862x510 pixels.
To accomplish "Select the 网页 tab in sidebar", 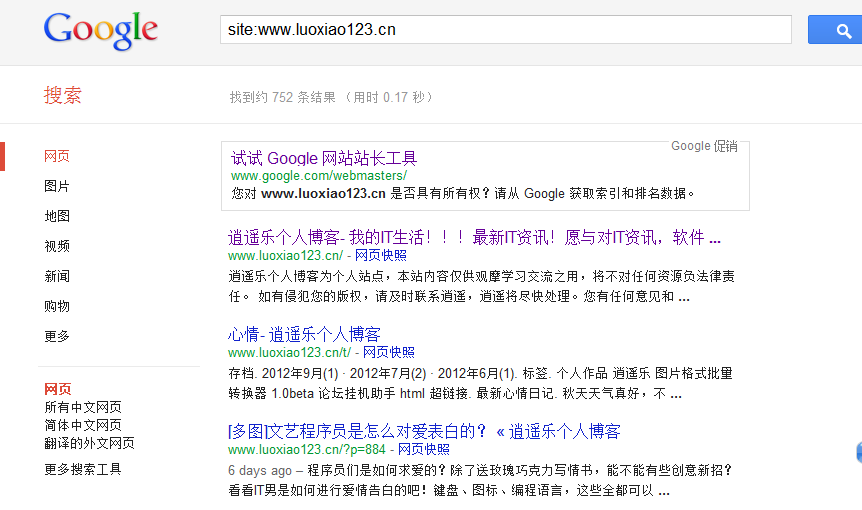I will coord(57,156).
